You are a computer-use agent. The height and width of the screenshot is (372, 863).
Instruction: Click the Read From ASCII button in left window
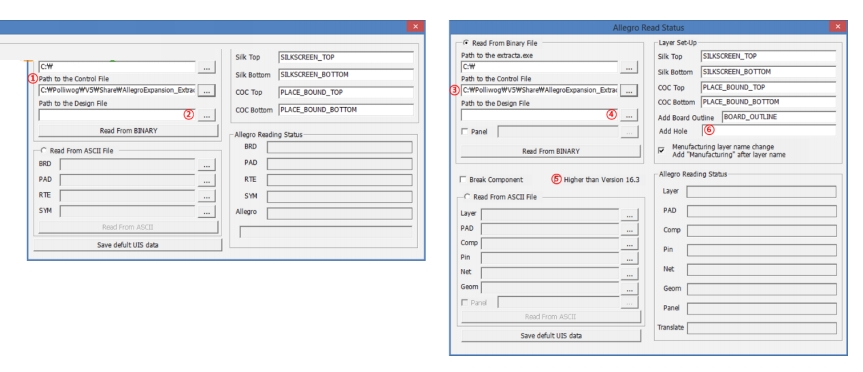click(x=128, y=227)
